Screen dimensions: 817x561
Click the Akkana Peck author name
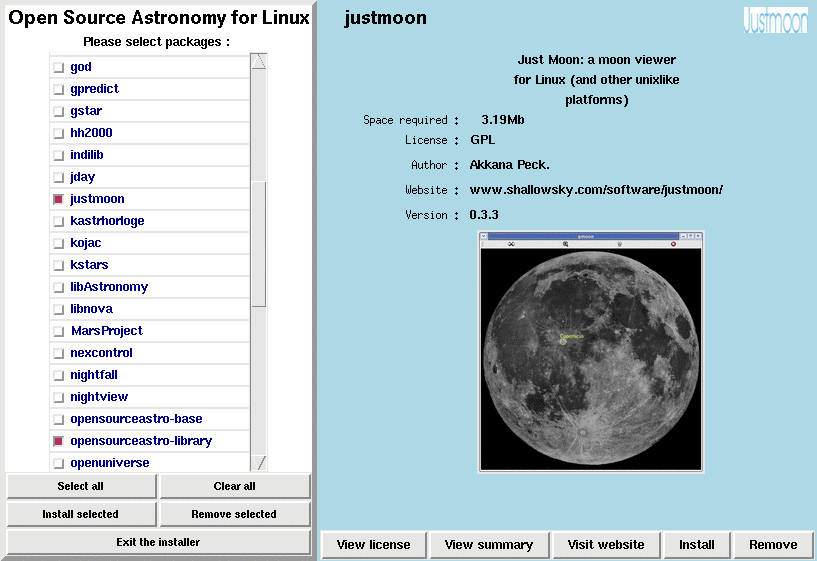pyautogui.click(x=510, y=165)
